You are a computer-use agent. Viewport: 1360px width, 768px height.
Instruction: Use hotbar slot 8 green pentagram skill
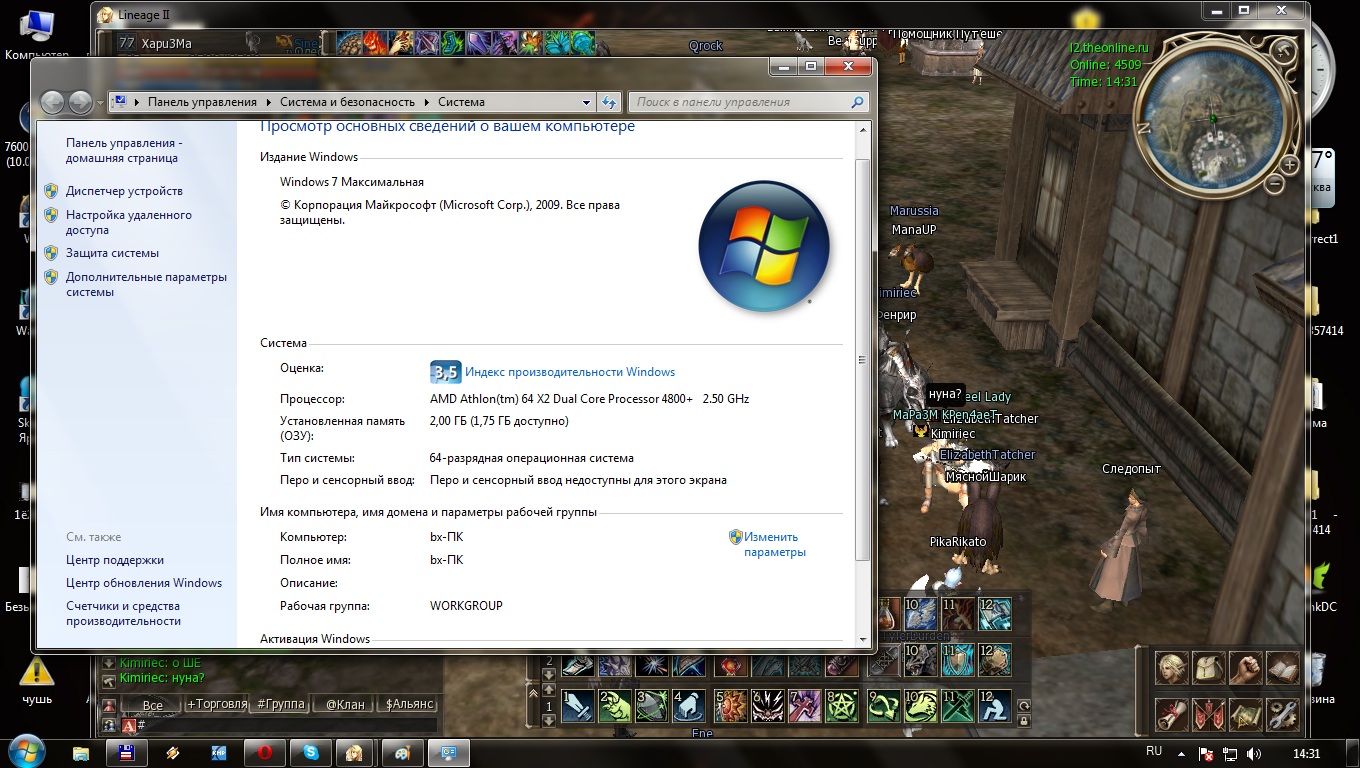pos(843,706)
